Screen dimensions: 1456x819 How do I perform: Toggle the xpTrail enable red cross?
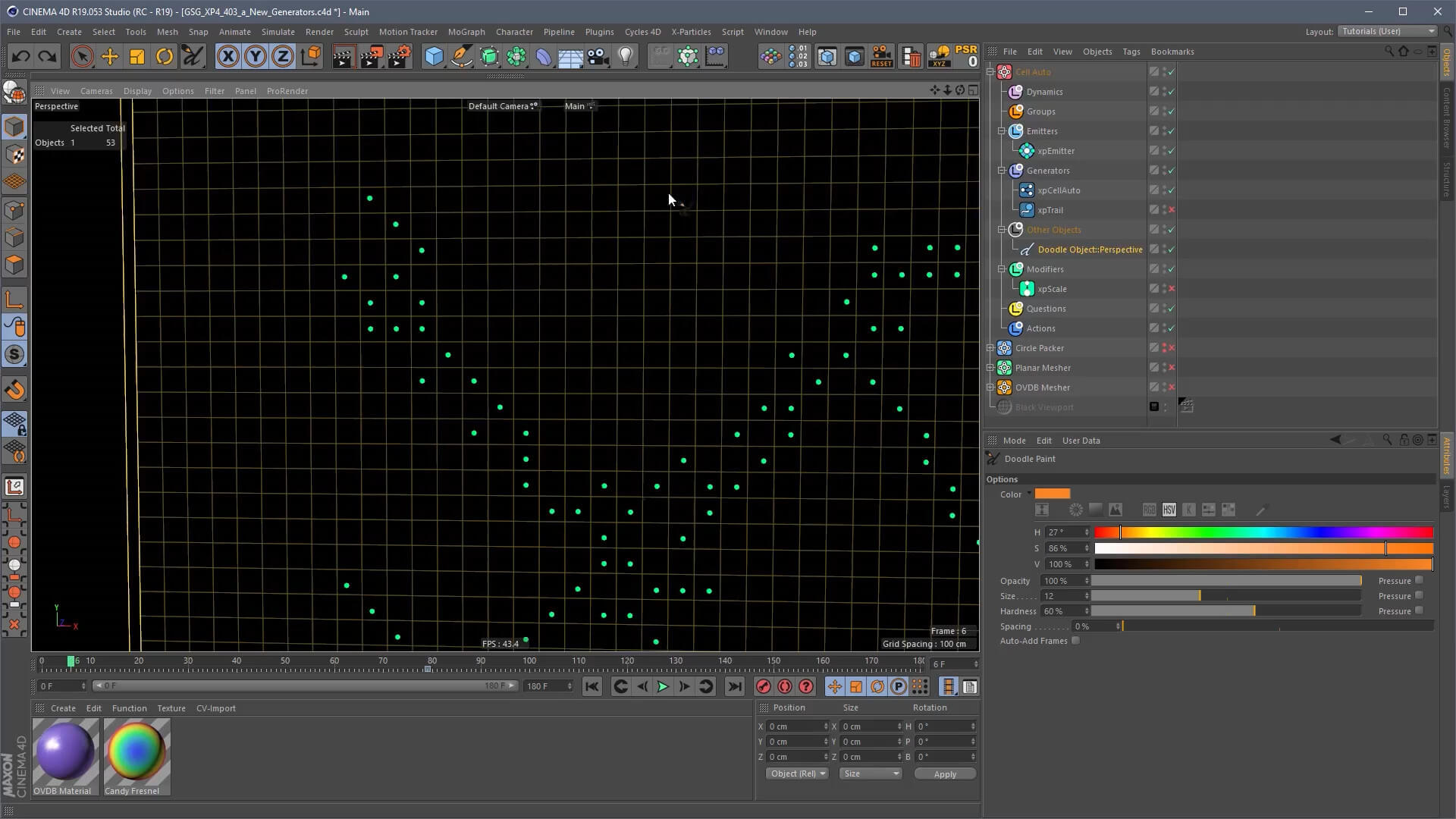click(1172, 210)
